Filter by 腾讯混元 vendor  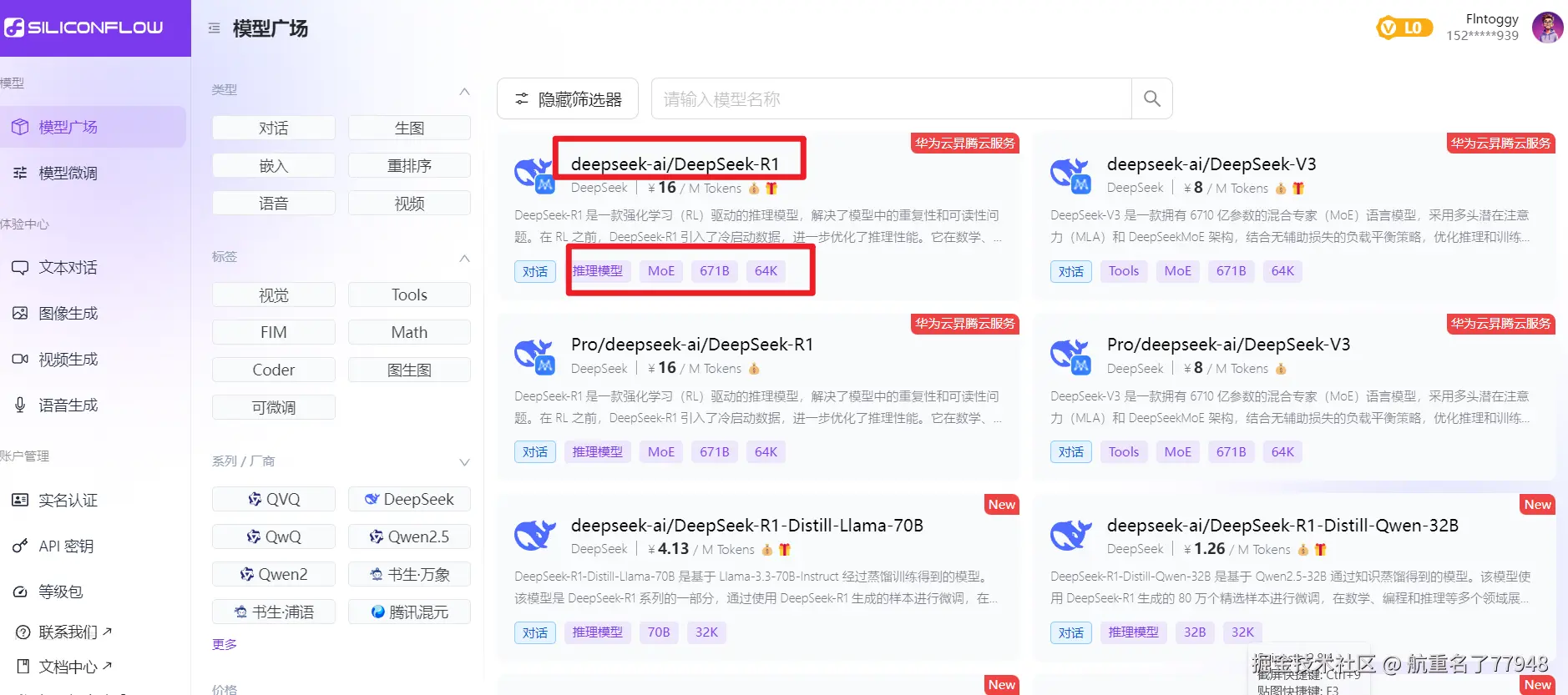click(x=409, y=612)
